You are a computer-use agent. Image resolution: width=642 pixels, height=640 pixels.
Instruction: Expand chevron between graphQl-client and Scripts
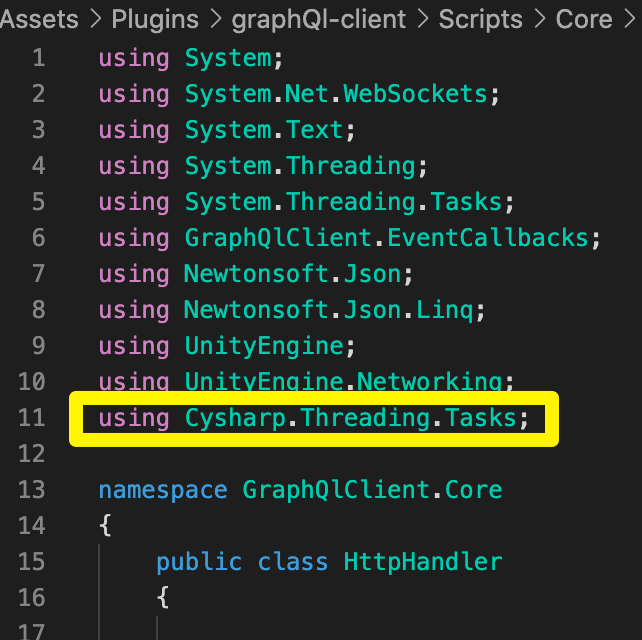click(x=423, y=20)
